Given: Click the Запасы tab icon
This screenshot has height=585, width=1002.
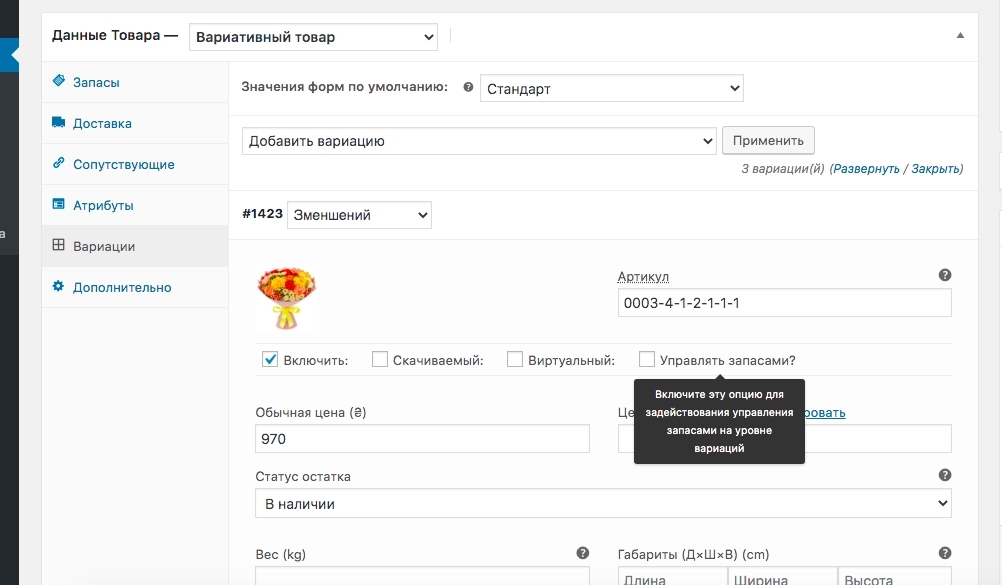Looking at the screenshot, I should [x=59, y=82].
